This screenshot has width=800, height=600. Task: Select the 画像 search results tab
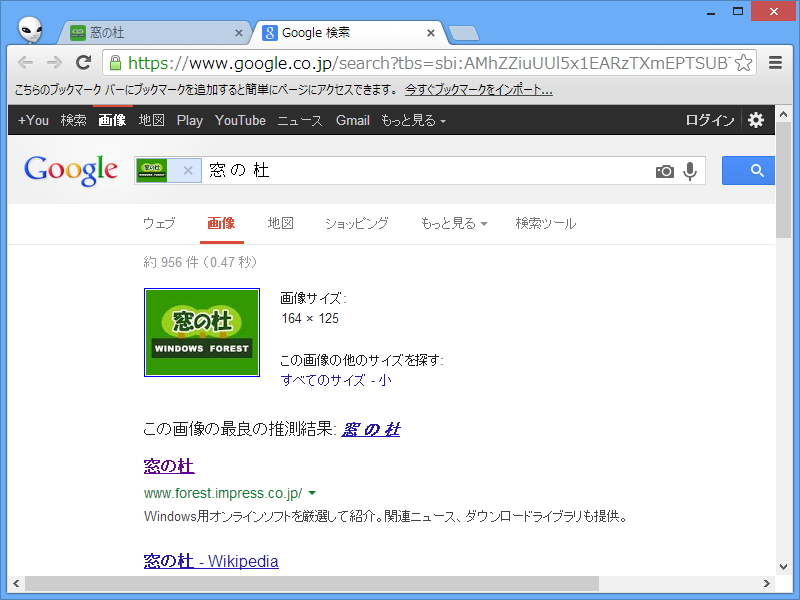[x=221, y=223]
